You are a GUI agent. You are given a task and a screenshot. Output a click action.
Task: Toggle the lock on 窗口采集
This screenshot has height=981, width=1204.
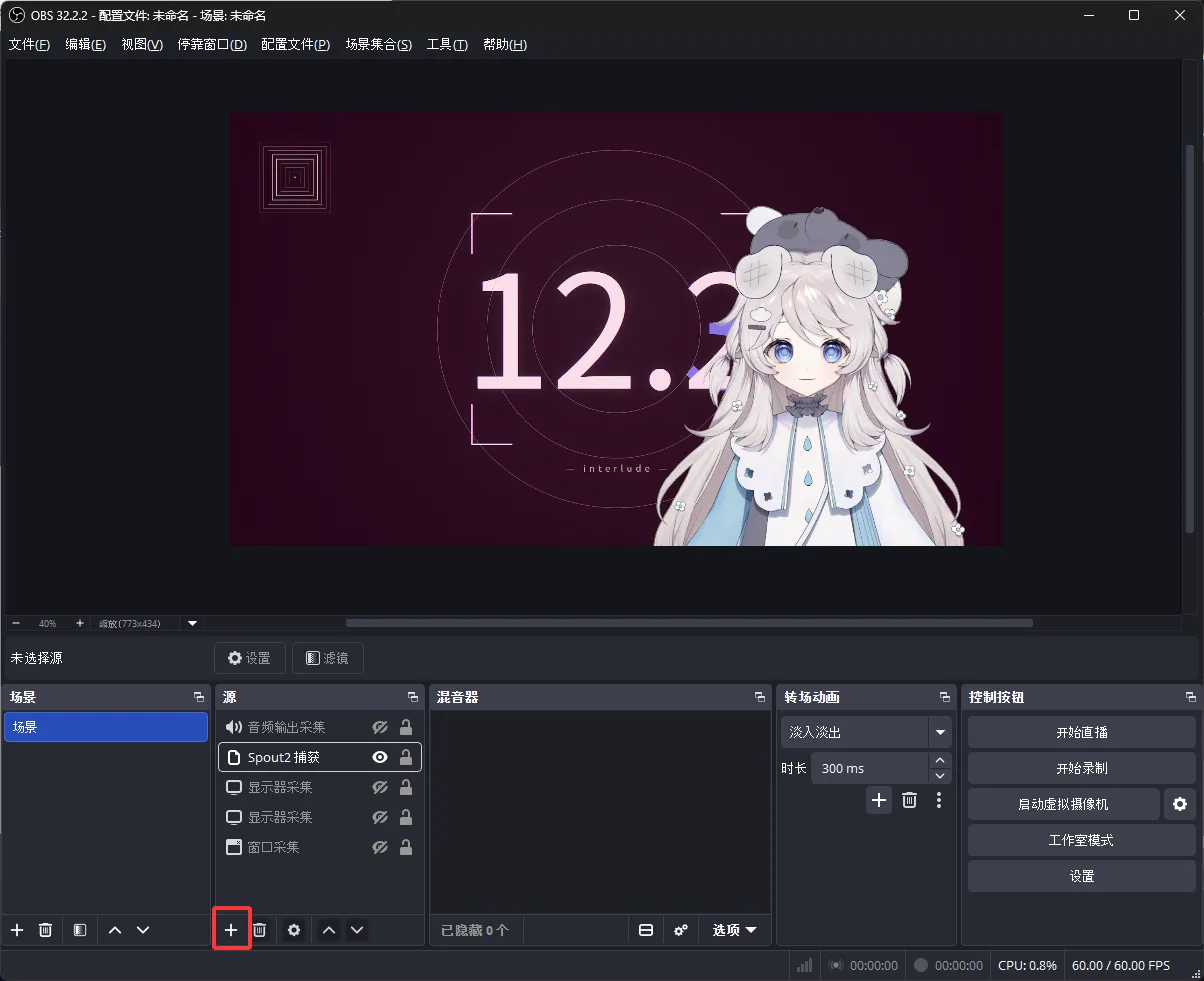[406, 847]
